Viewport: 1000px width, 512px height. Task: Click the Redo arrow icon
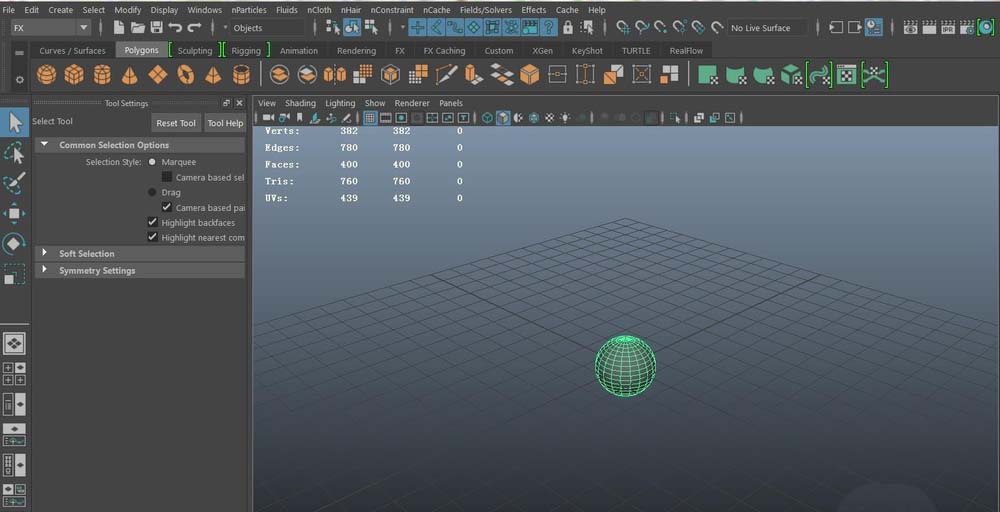click(x=194, y=27)
